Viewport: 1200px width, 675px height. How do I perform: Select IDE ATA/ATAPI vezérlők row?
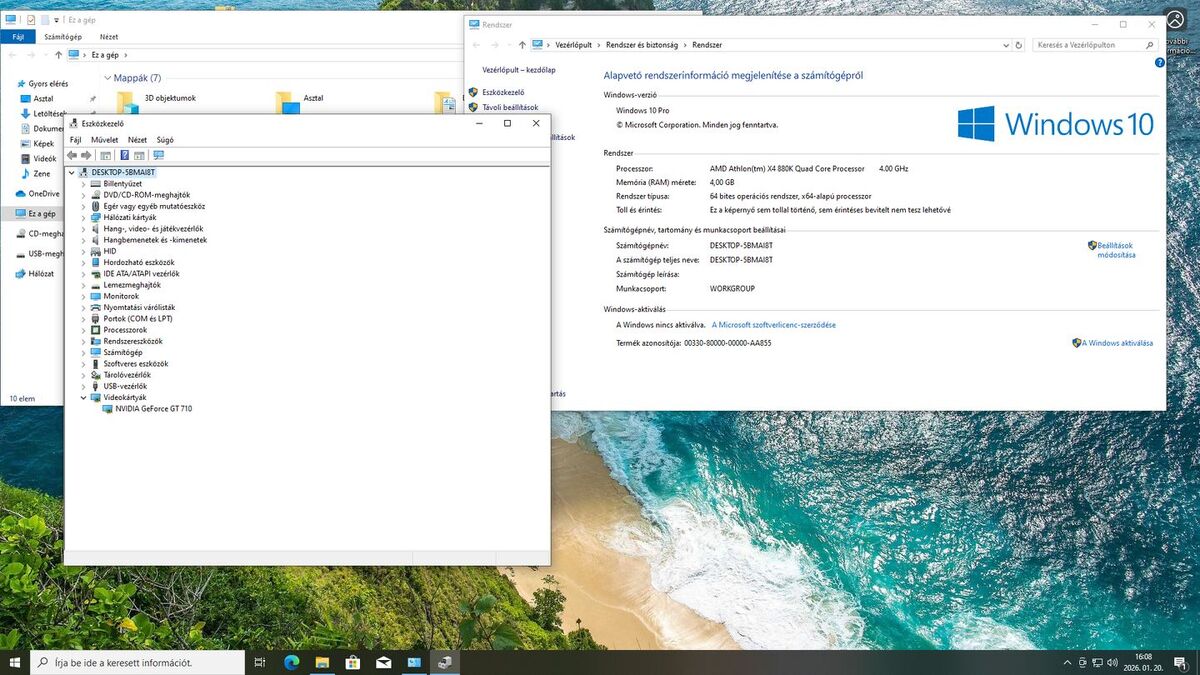click(x=135, y=274)
